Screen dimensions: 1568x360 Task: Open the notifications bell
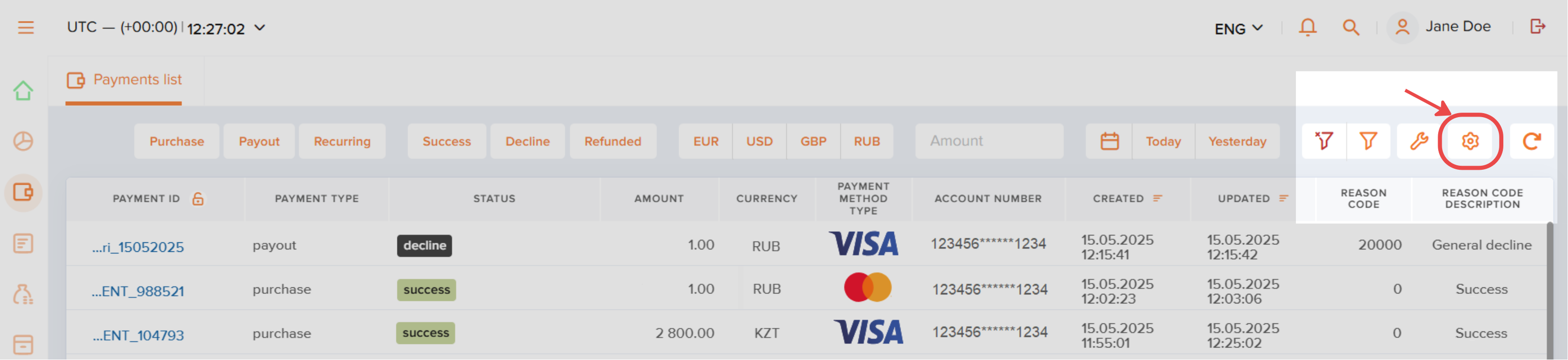pos(1307,28)
